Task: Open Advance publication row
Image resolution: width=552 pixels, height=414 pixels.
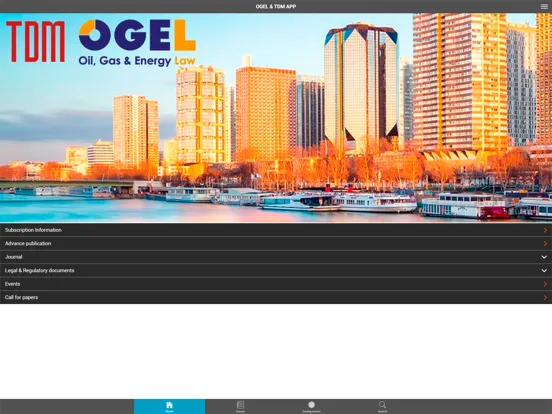Action: [276, 243]
